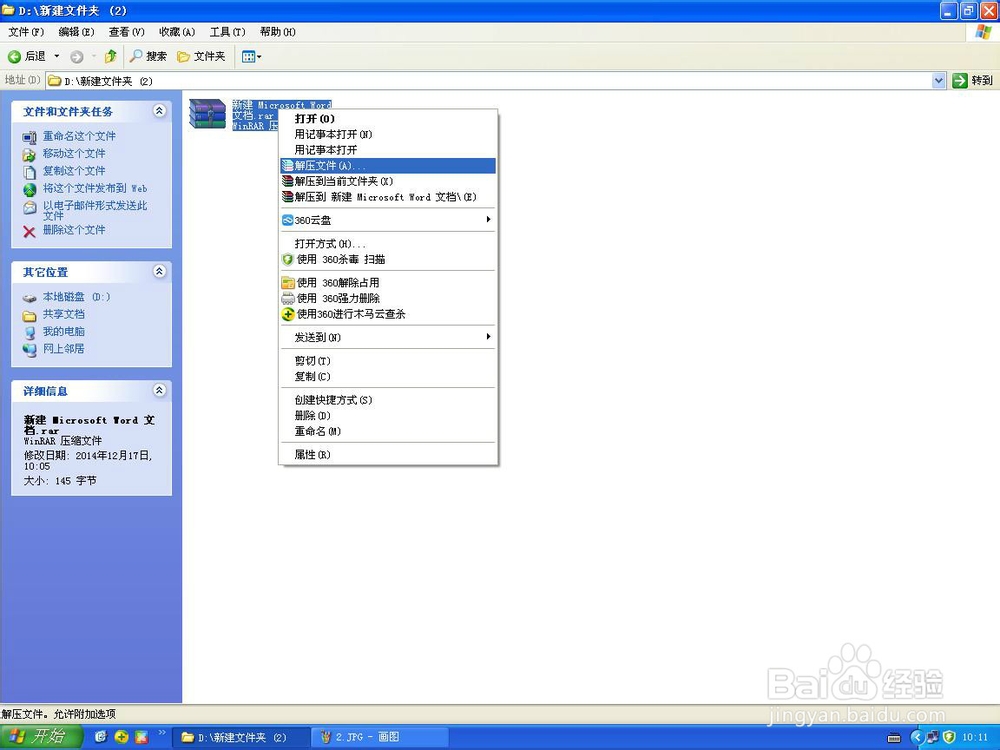Expand the hidden tray icons arrow
This screenshot has width=1000, height=750.
tap(918, 737)
